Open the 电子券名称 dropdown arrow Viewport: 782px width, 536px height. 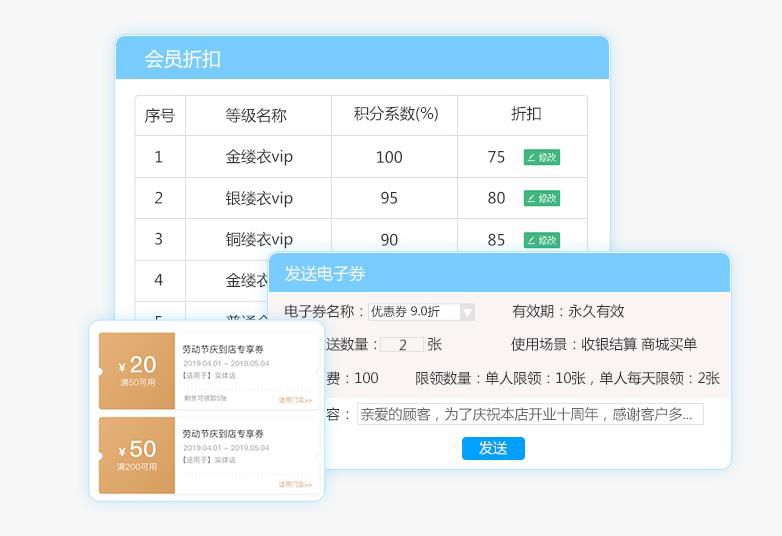[467, 312]
